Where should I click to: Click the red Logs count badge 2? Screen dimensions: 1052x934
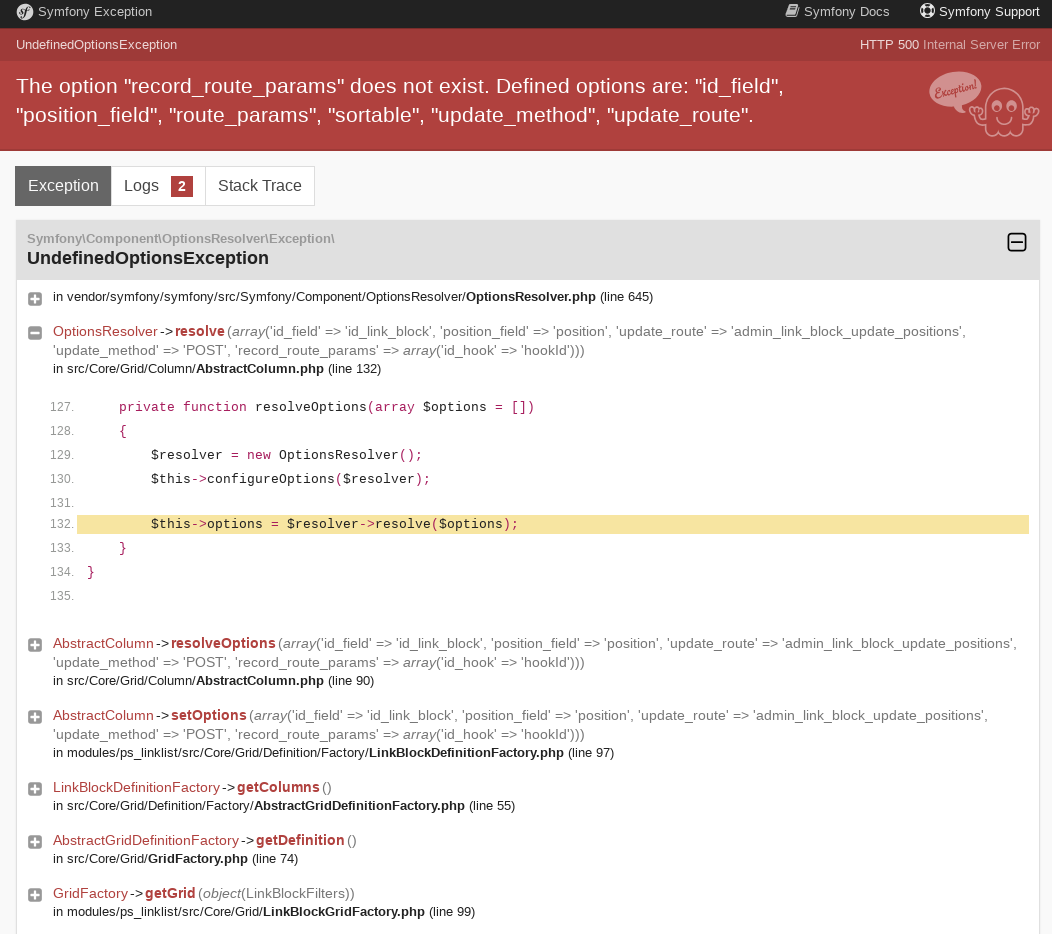point(182,186)
